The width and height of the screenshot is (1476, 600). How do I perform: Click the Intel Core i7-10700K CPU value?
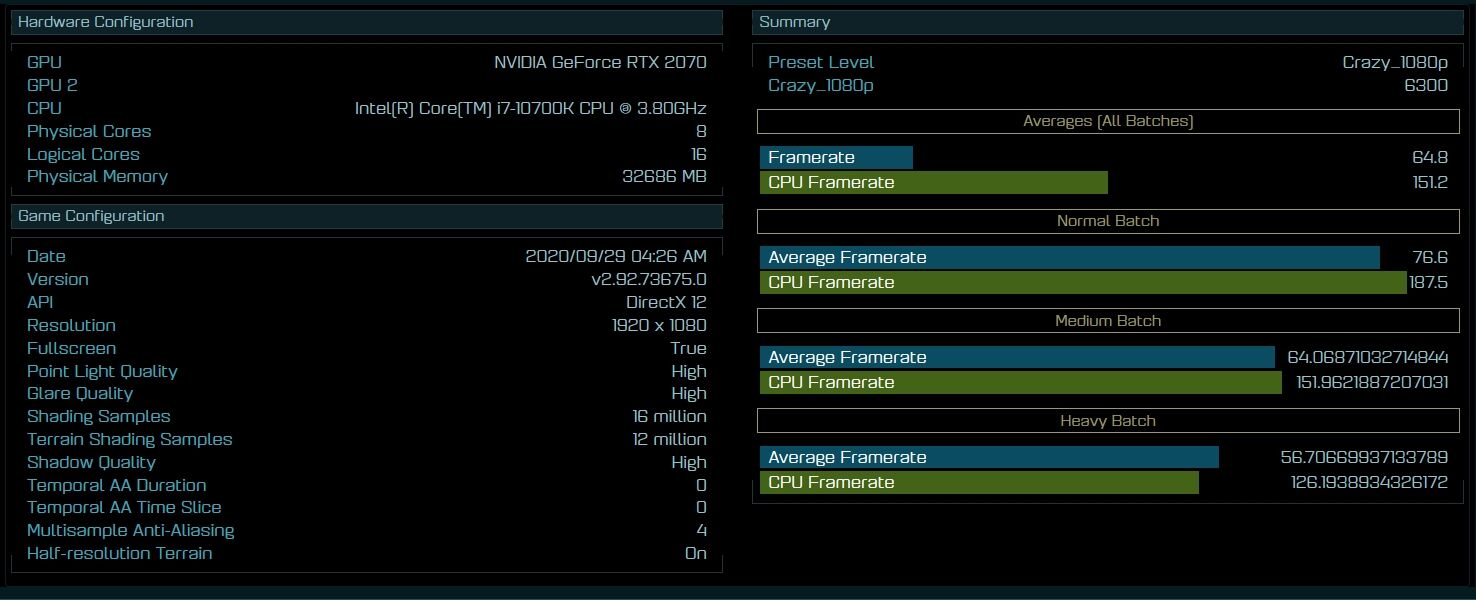[530, 108]
